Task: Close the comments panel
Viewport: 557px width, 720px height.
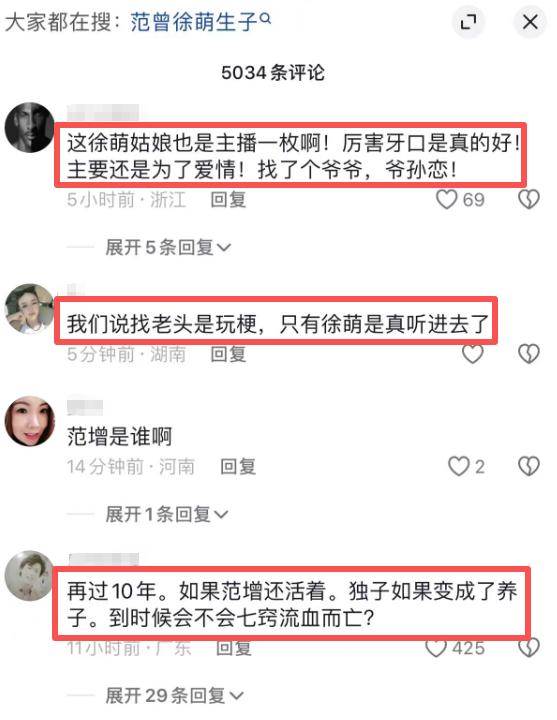Action: click(x=530, y=22)
